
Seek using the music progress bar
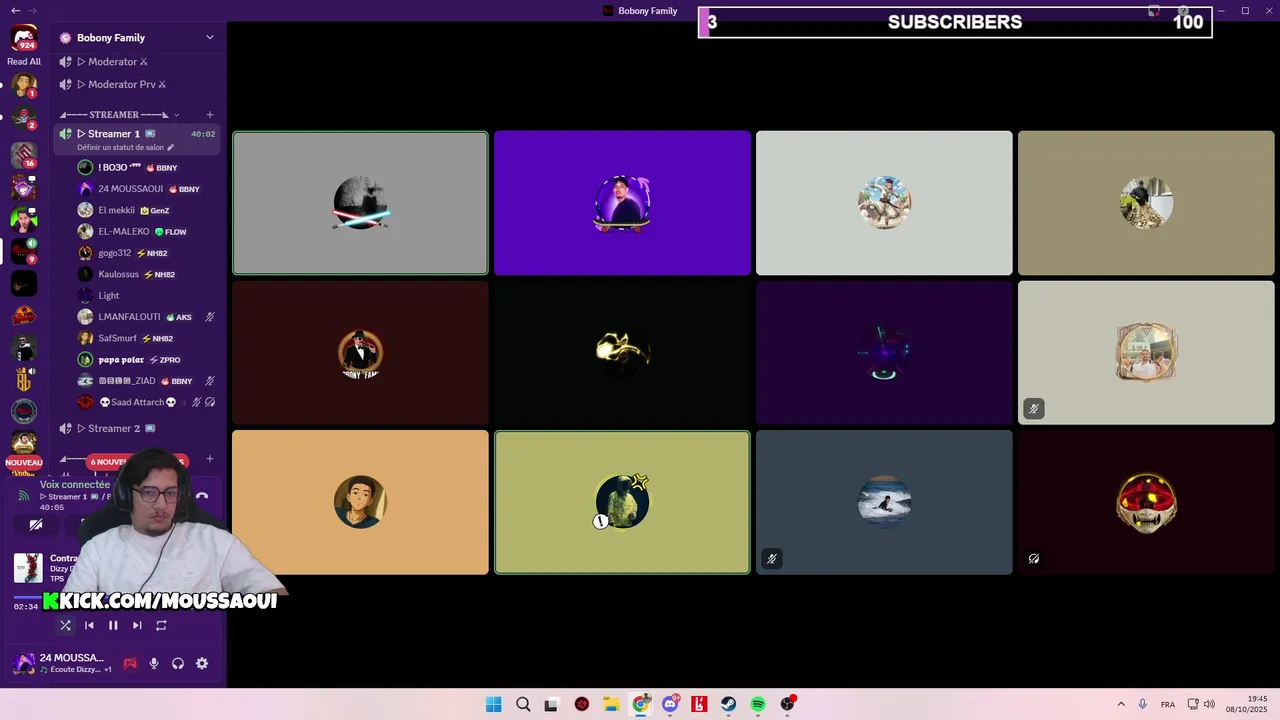[28, 598]
